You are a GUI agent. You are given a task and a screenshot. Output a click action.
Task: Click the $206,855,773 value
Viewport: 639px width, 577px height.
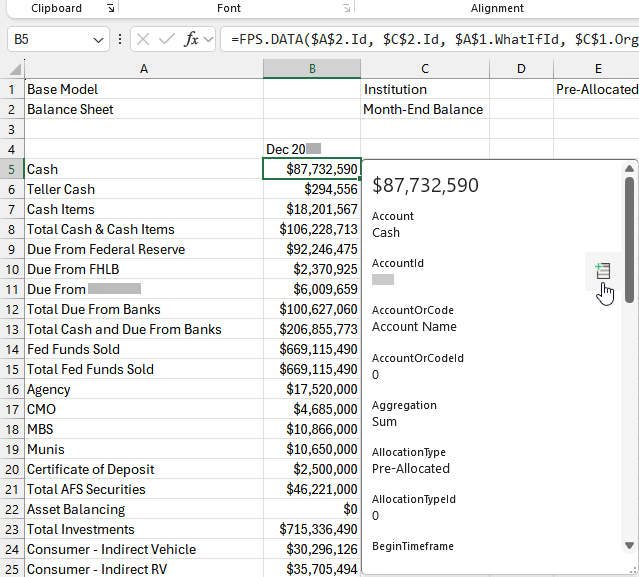[318, 329]
